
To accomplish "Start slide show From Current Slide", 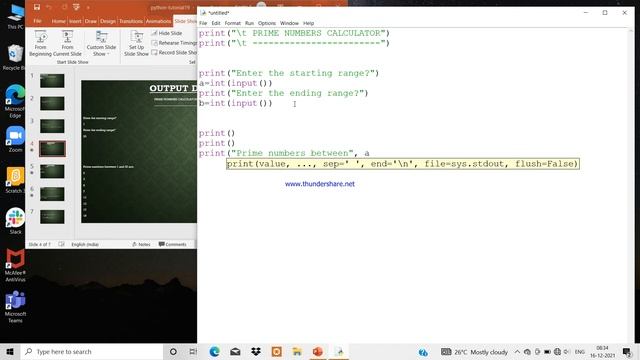I will click(67, 43).
